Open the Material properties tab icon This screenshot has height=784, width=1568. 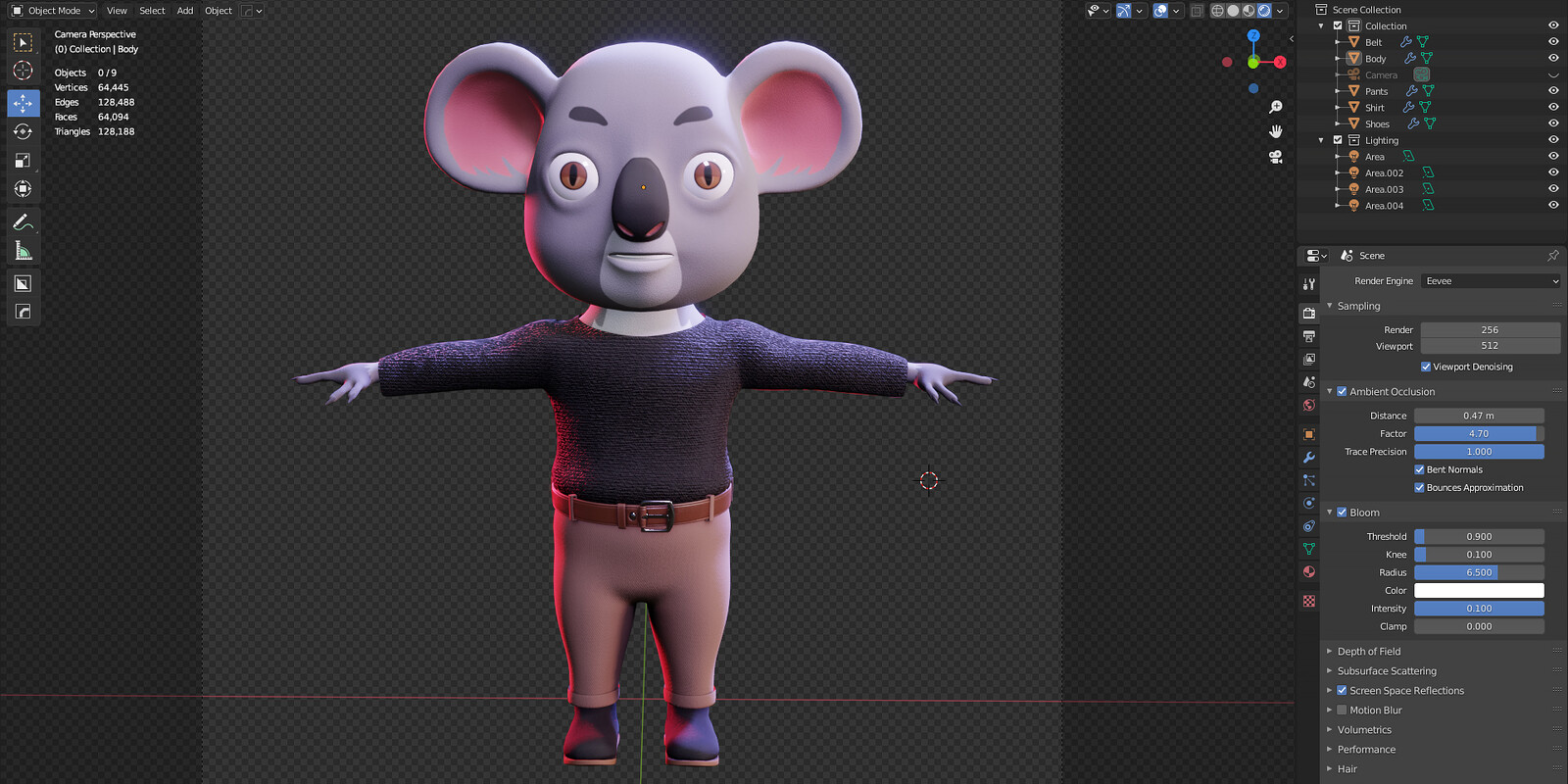tap(1308, 571)
